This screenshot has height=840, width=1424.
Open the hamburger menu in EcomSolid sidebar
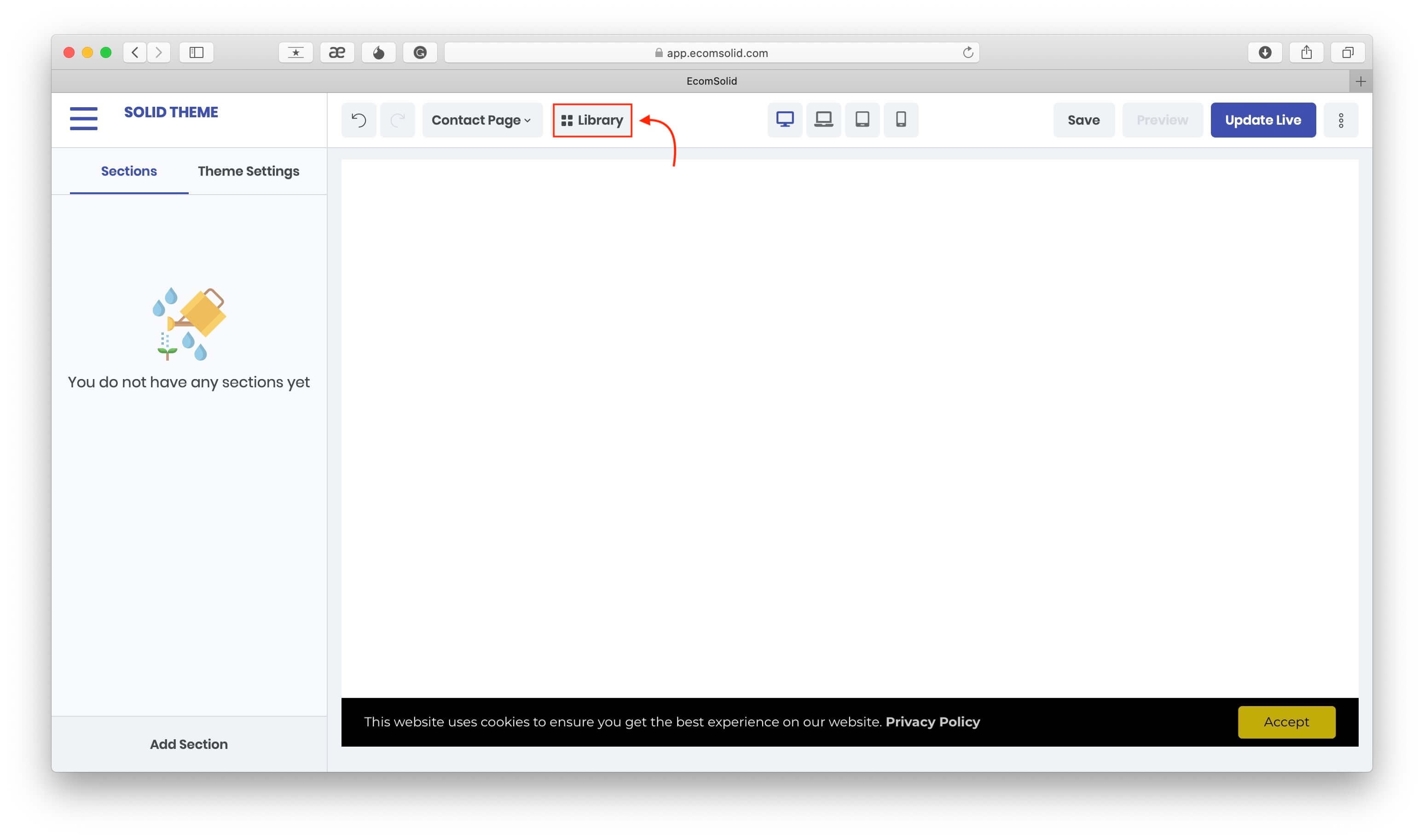click(83, 119)
